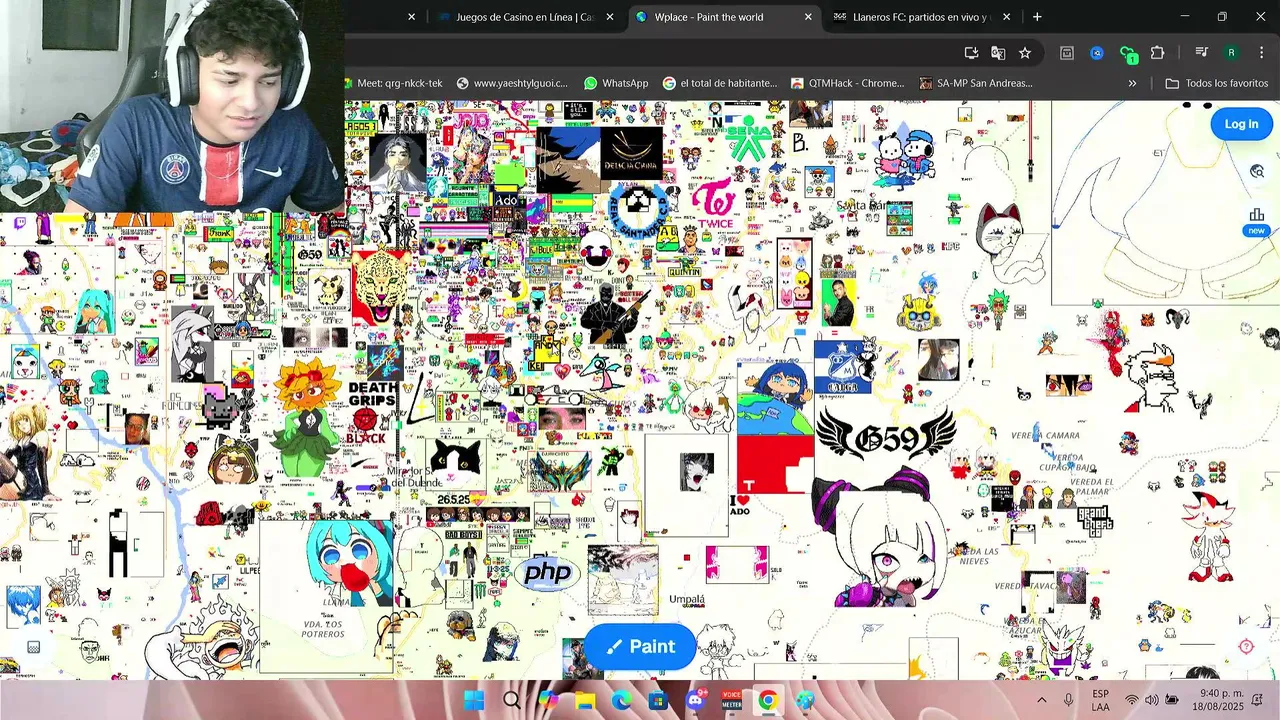The image size is (1280, 720).
Task: Open the WhatsApp bookmark
Action: coord(616,83)
